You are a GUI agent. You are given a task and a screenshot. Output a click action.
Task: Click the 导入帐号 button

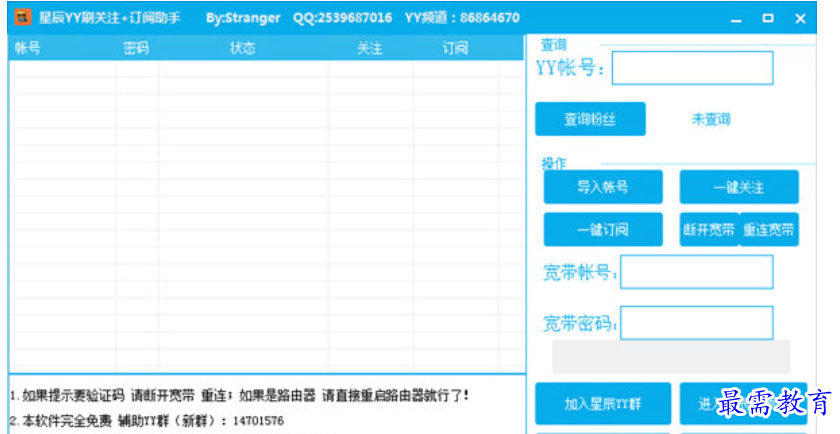(x=603, y=187)
